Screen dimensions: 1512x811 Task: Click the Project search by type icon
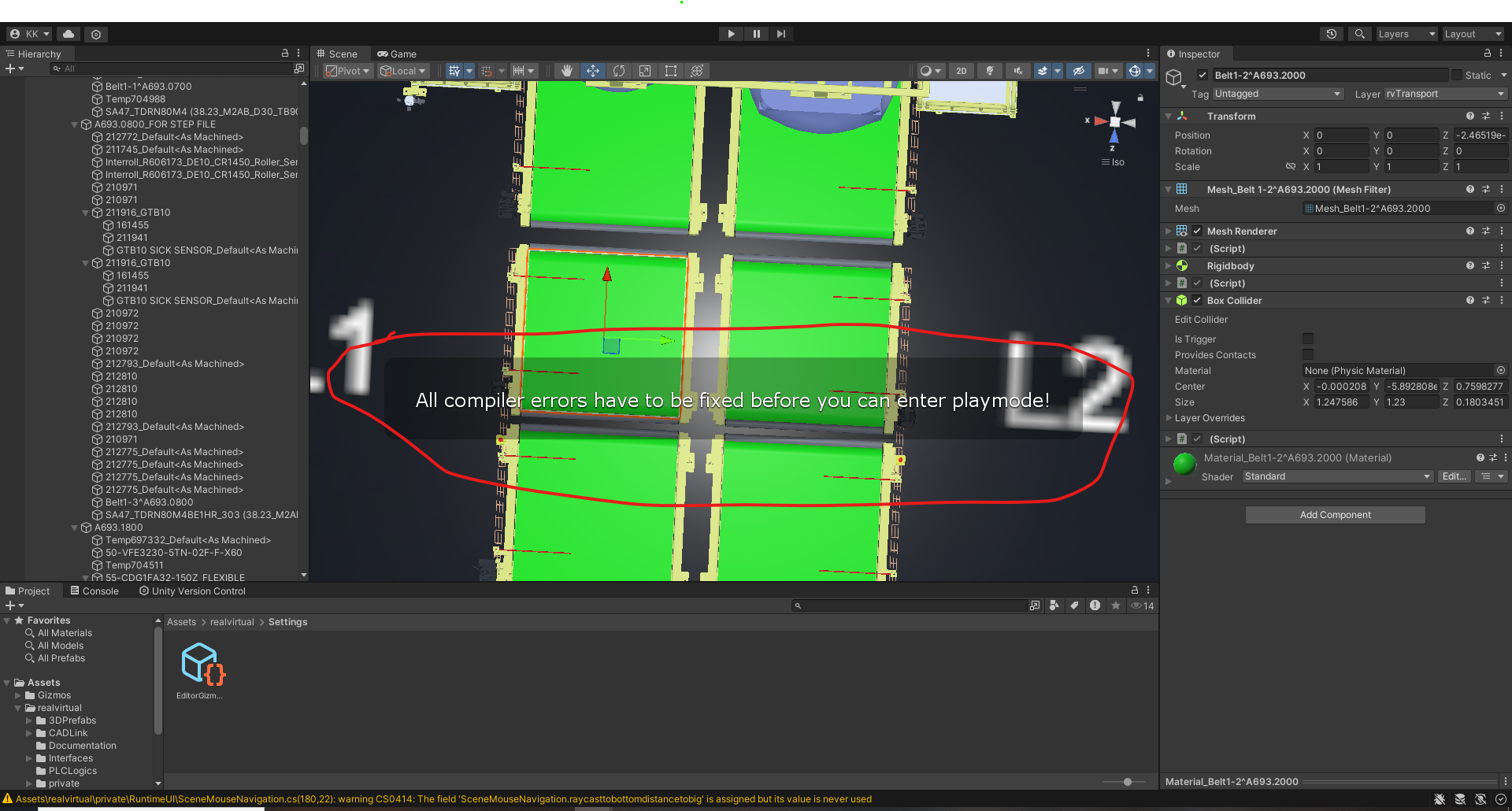(1054, 605)
